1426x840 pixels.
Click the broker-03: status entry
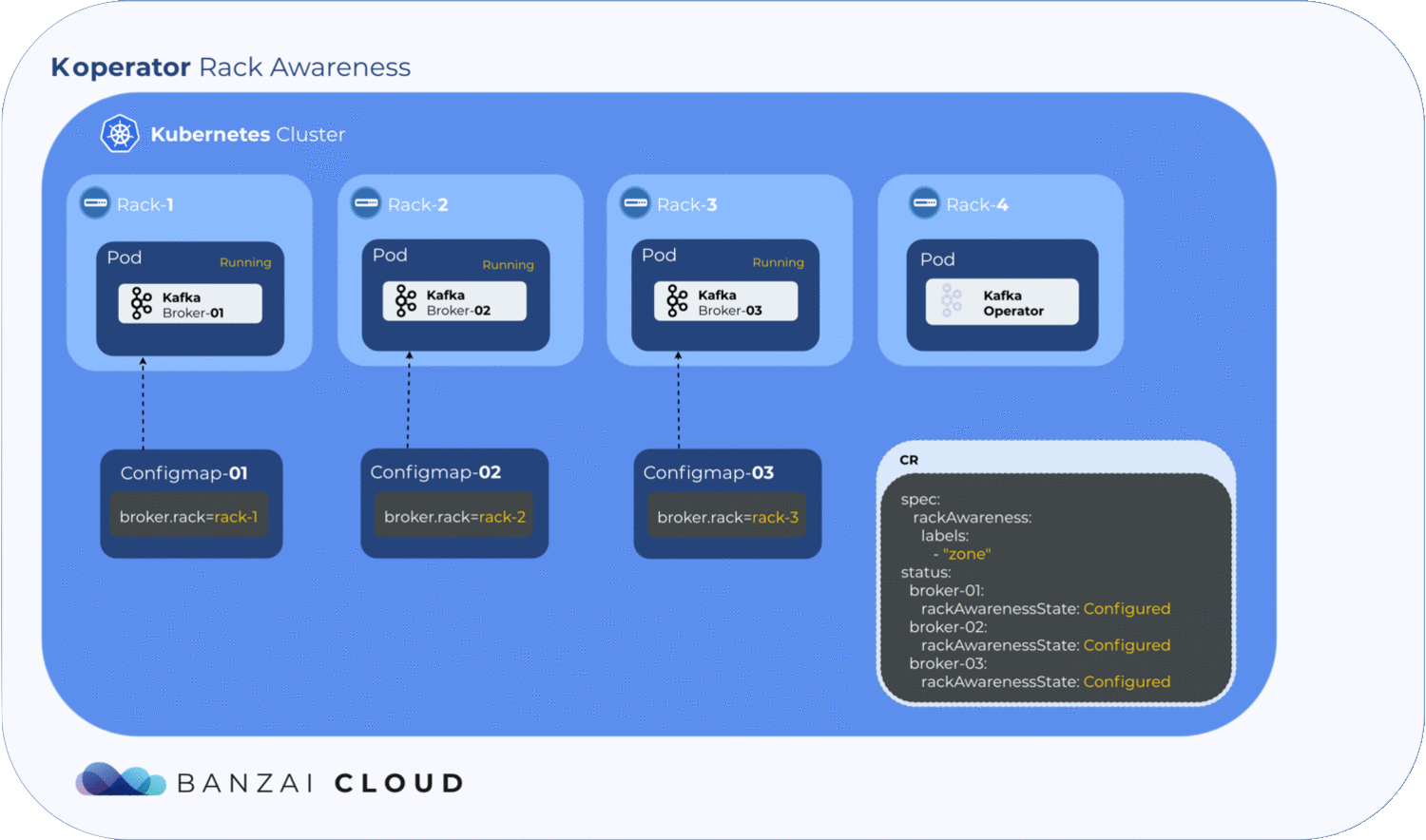pos(948,663)
